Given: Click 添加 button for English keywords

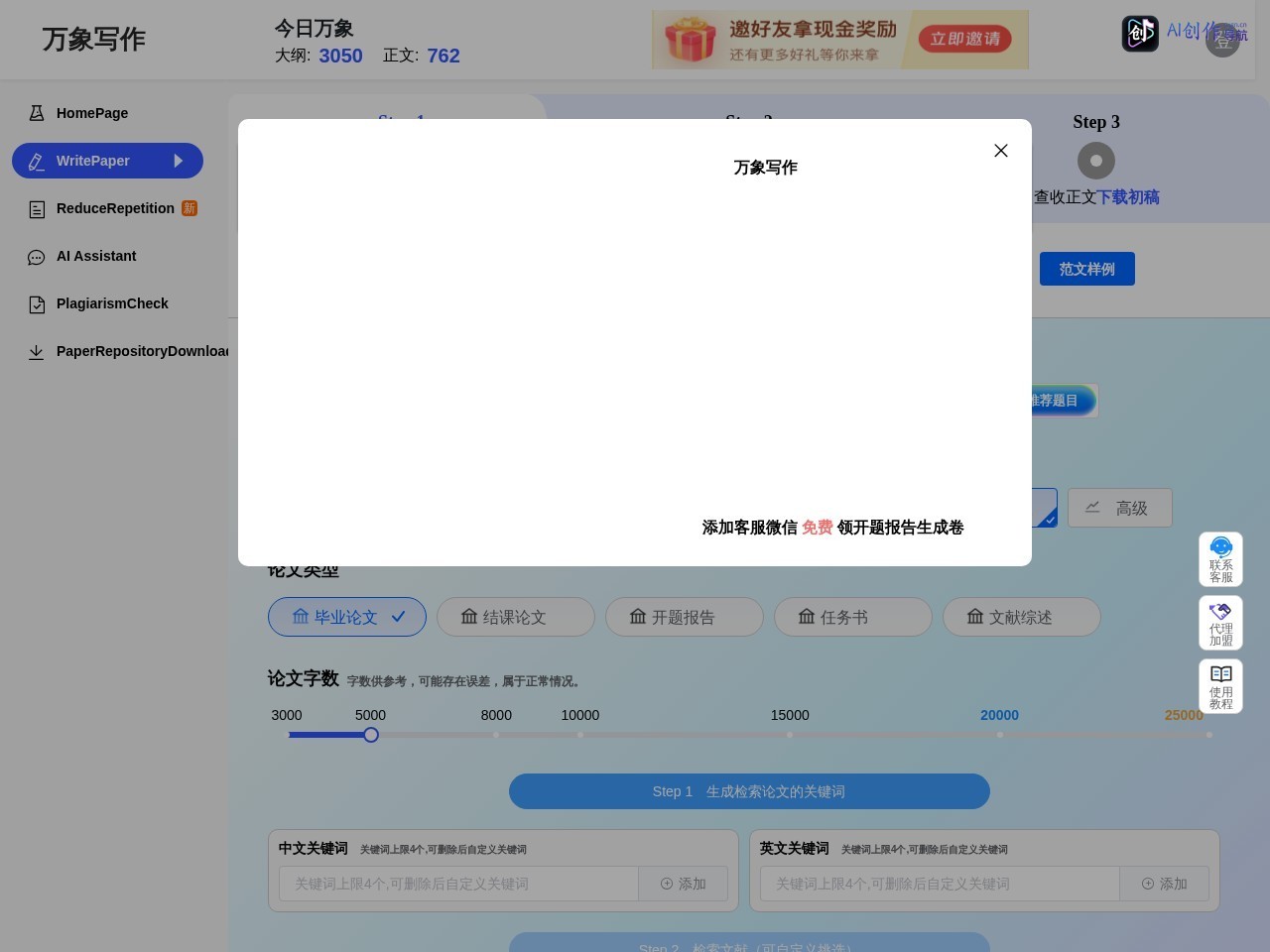Looking at the screenshot, I should (x=1165, y=884).
